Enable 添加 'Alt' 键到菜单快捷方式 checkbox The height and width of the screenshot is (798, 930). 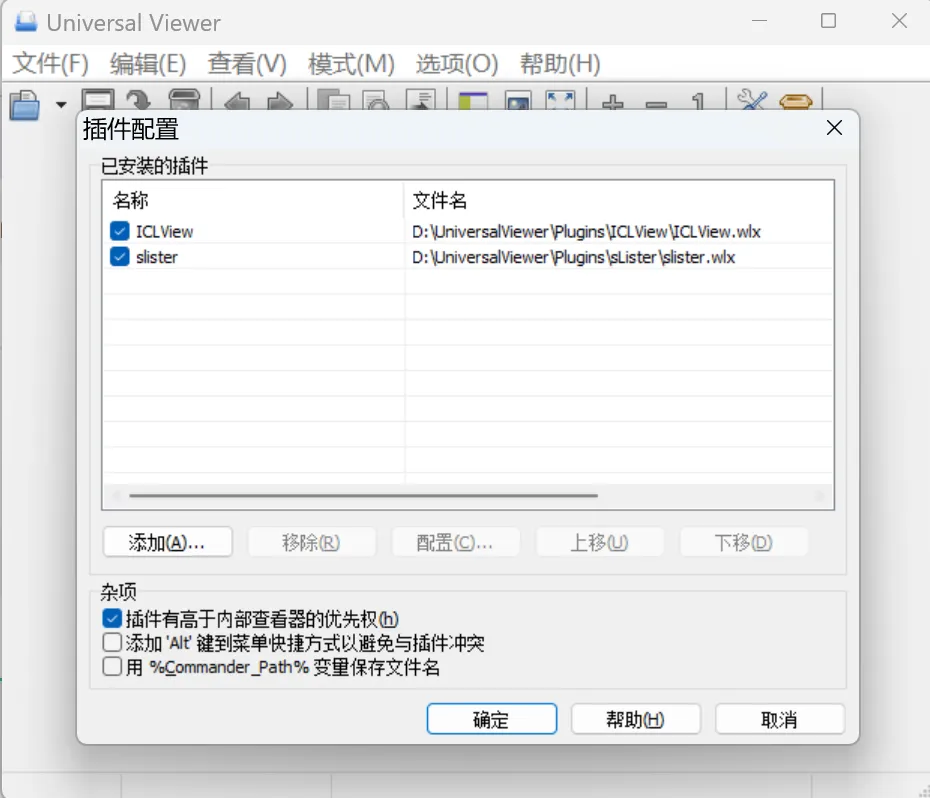point(112,643)
